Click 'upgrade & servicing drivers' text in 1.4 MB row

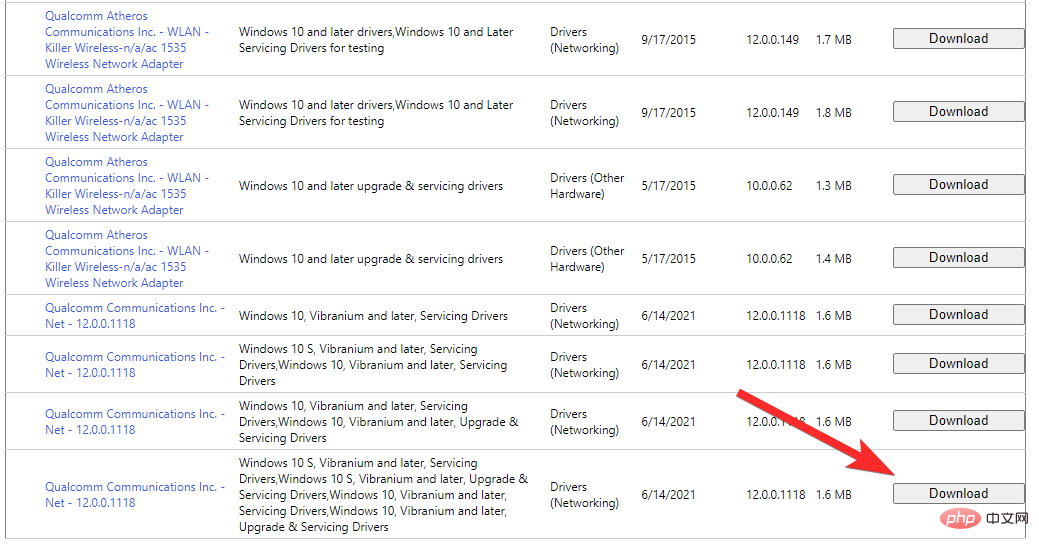tap(430, 259)
